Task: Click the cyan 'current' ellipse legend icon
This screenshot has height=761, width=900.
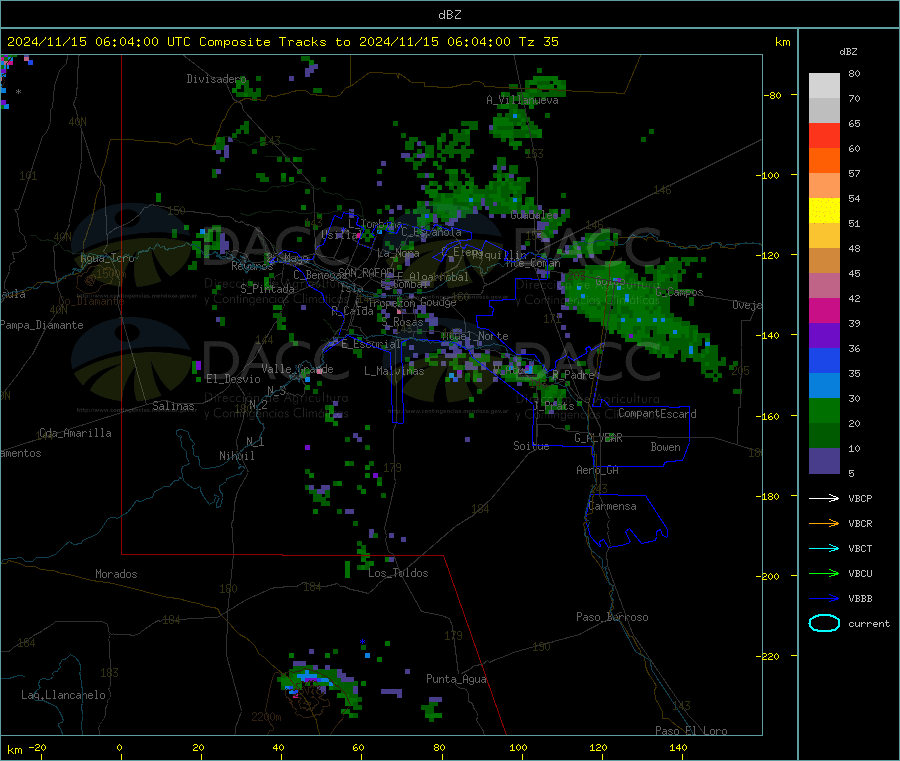Action: coord(824,623)
